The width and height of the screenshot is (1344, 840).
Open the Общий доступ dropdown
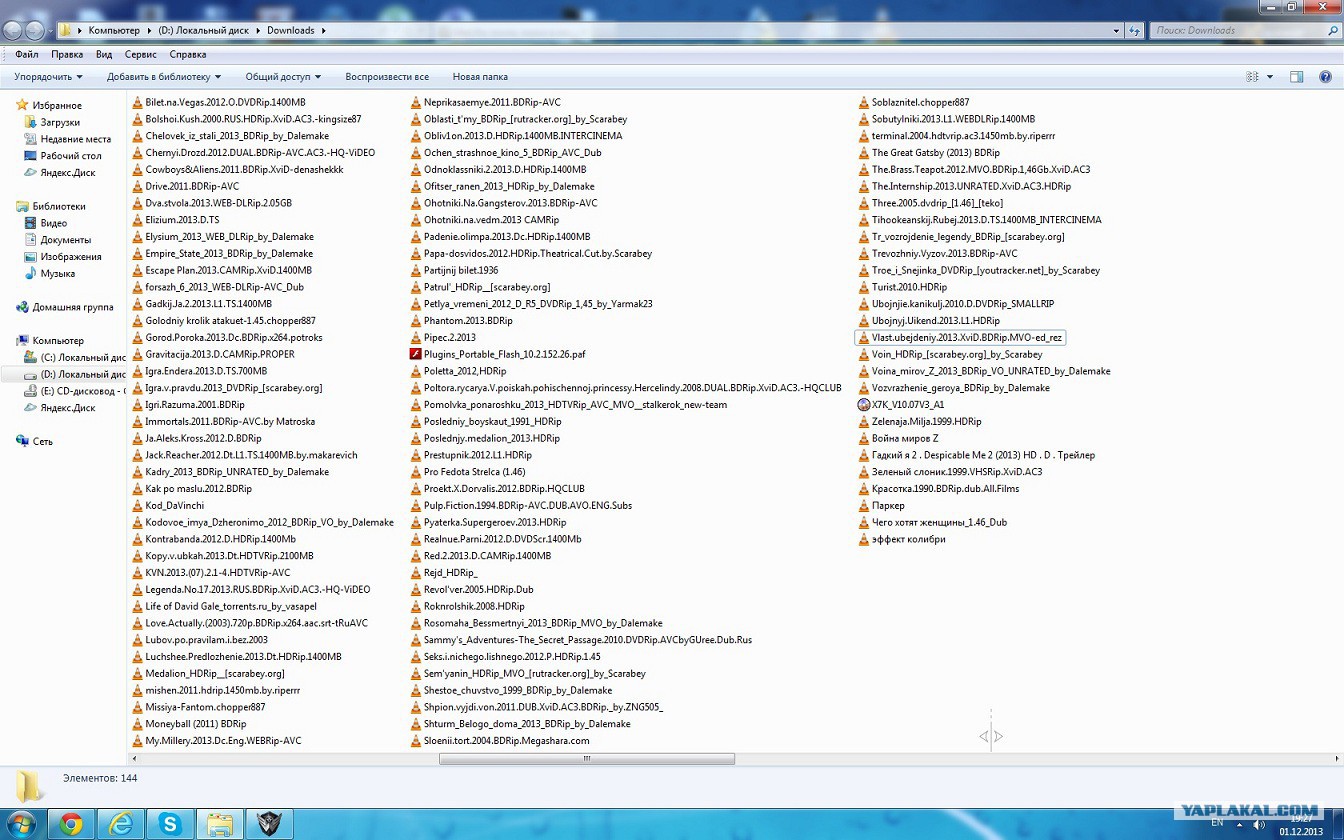point(283,77)
